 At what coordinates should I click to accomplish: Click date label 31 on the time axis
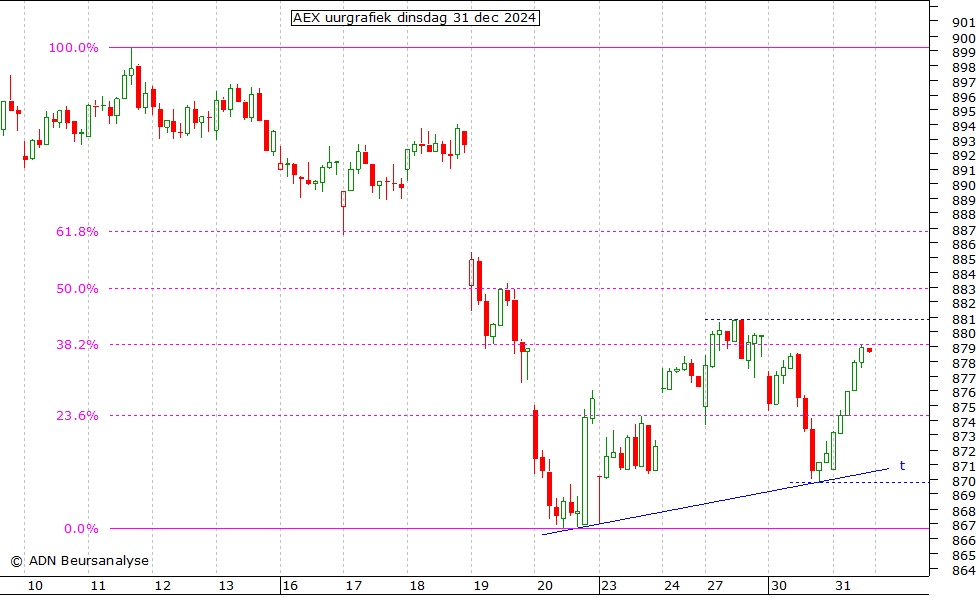843,586
